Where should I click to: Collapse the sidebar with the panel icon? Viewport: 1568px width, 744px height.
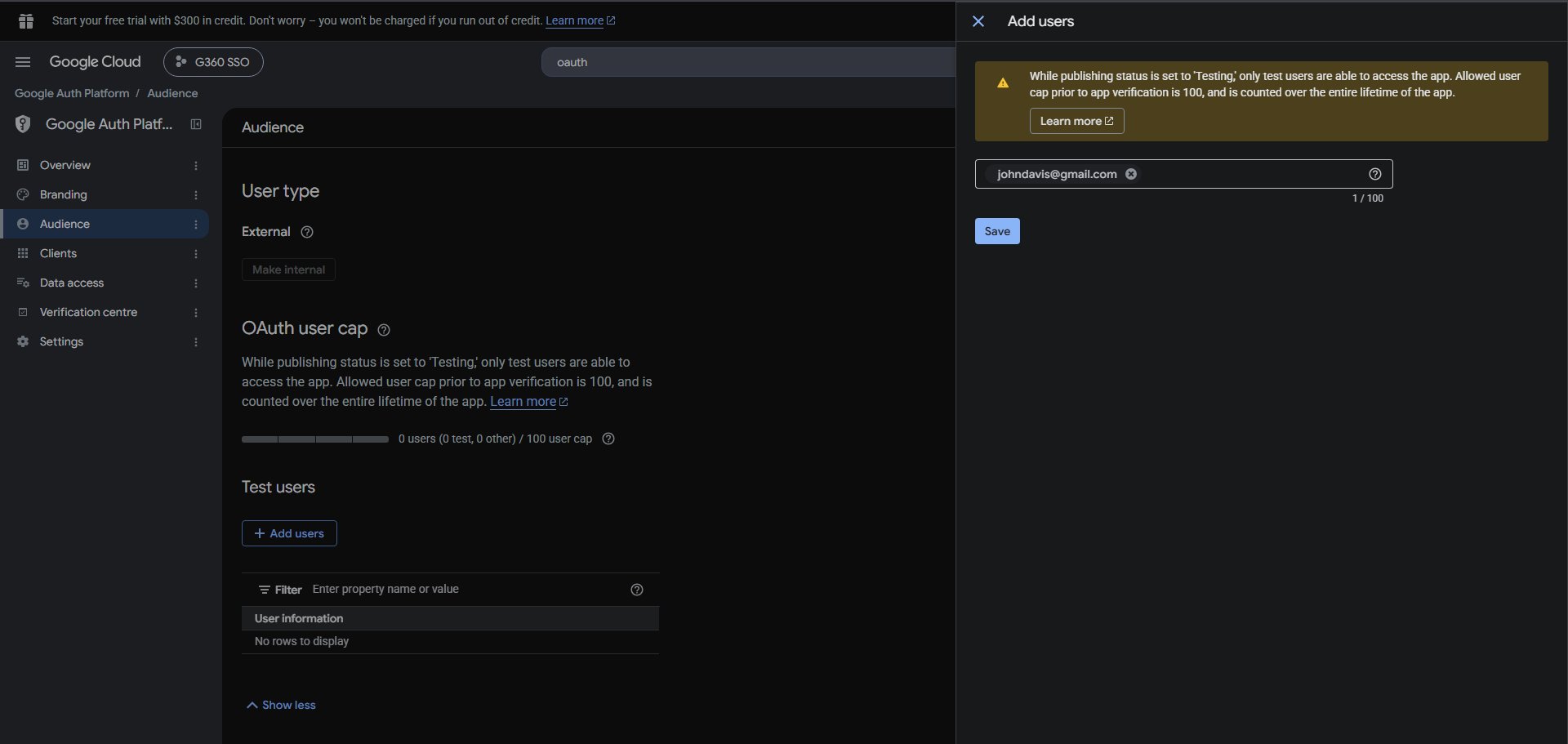(196, 124)
